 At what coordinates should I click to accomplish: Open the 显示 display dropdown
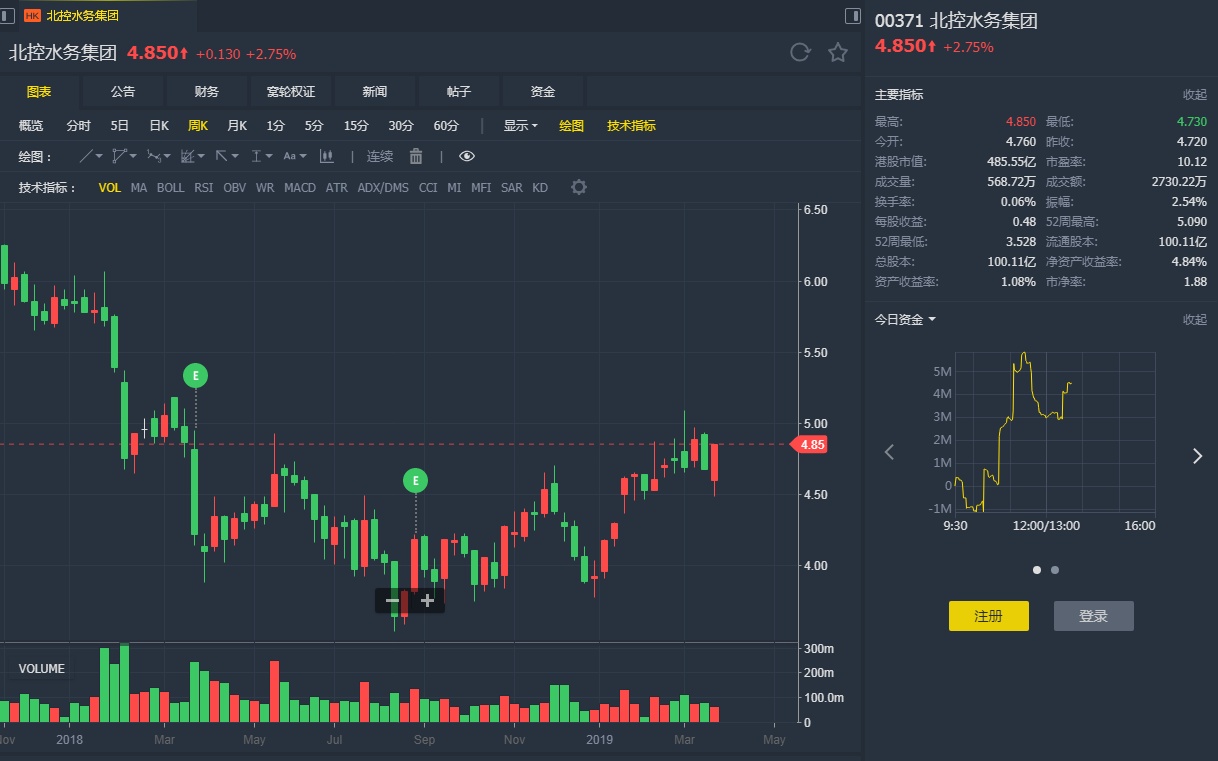520,125
